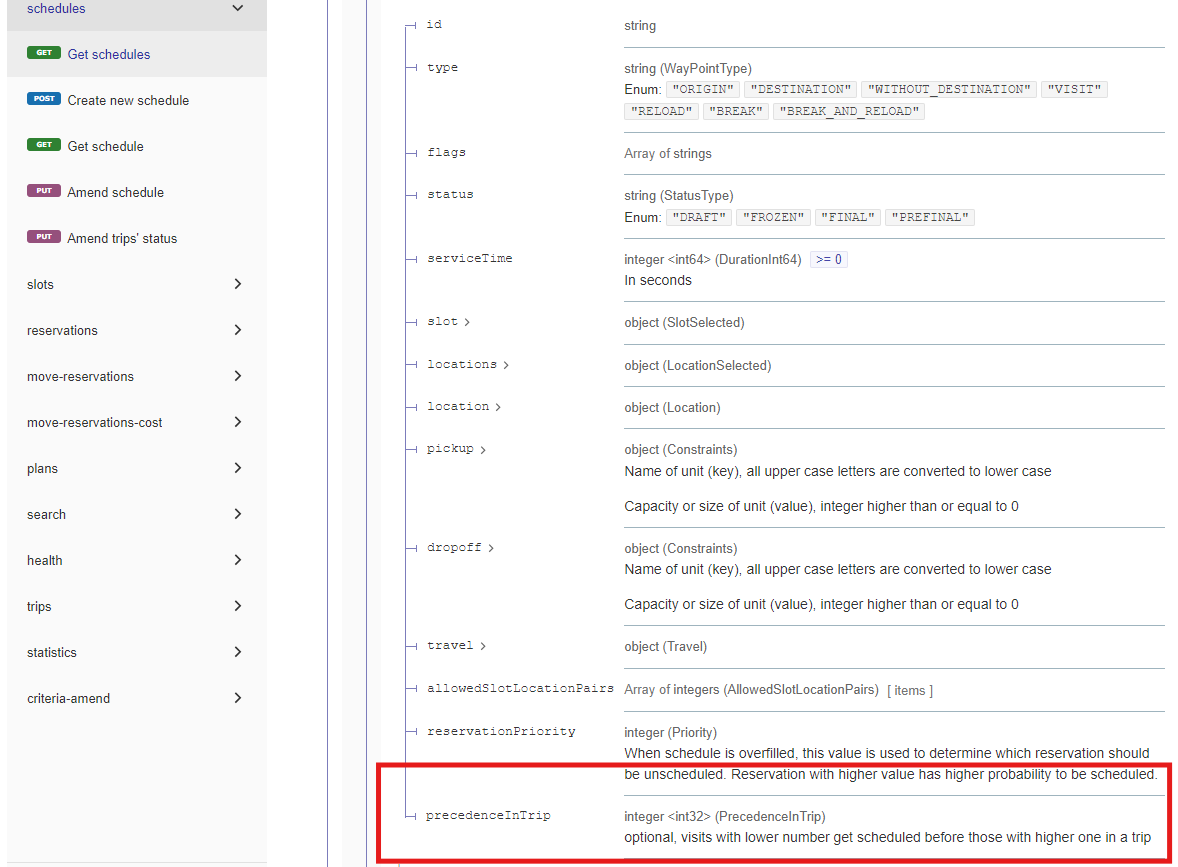Expand the slots sidebar section
1178x867 pixels.
click(237, 284)
